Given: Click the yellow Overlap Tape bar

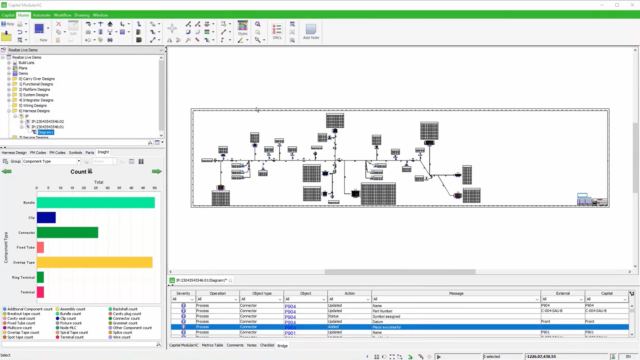Looking at the screenshot, I should click(x=95, y=262).
